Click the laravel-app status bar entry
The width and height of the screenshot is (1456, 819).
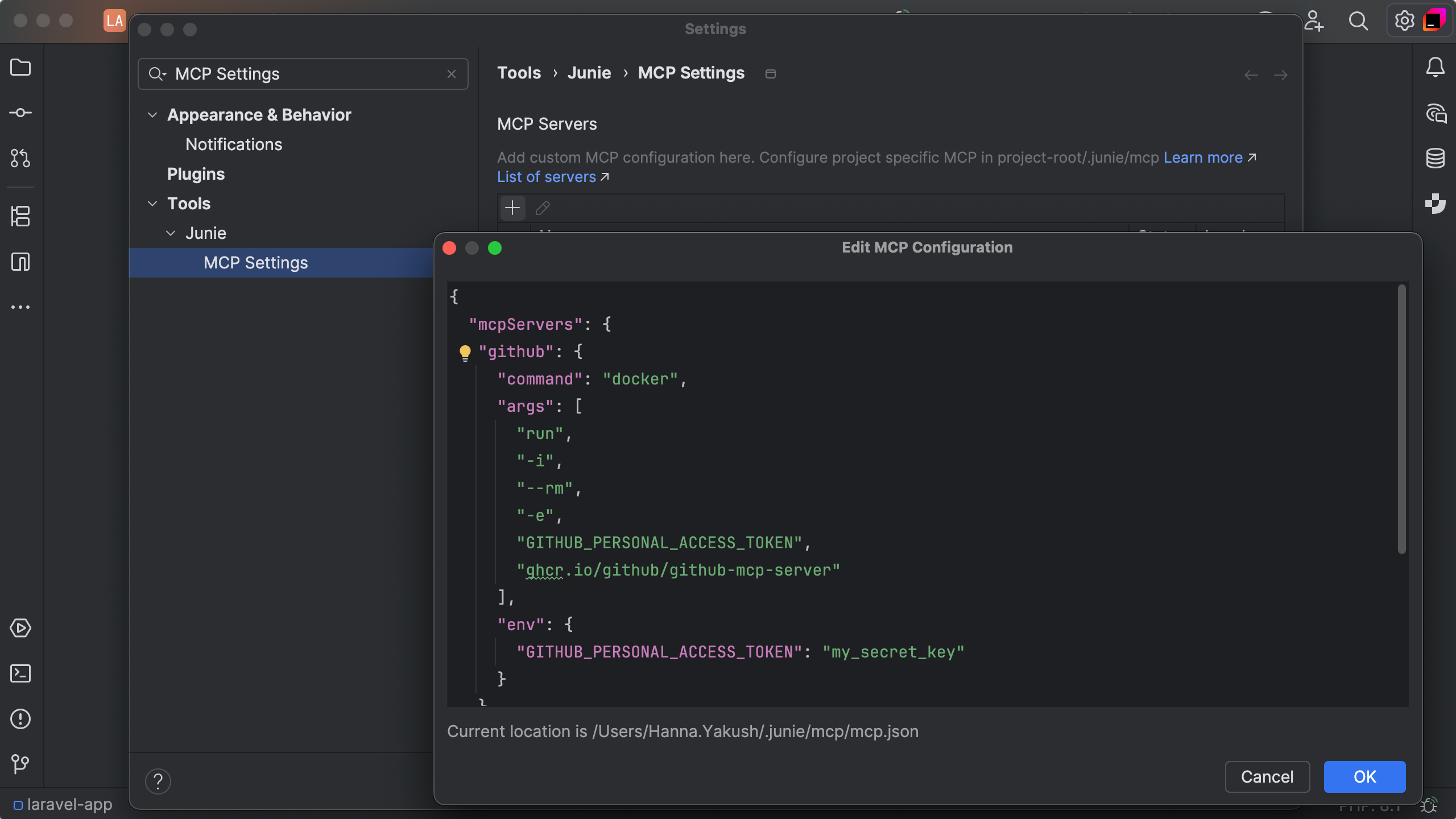pyautogui.click(x=63, y=805)
